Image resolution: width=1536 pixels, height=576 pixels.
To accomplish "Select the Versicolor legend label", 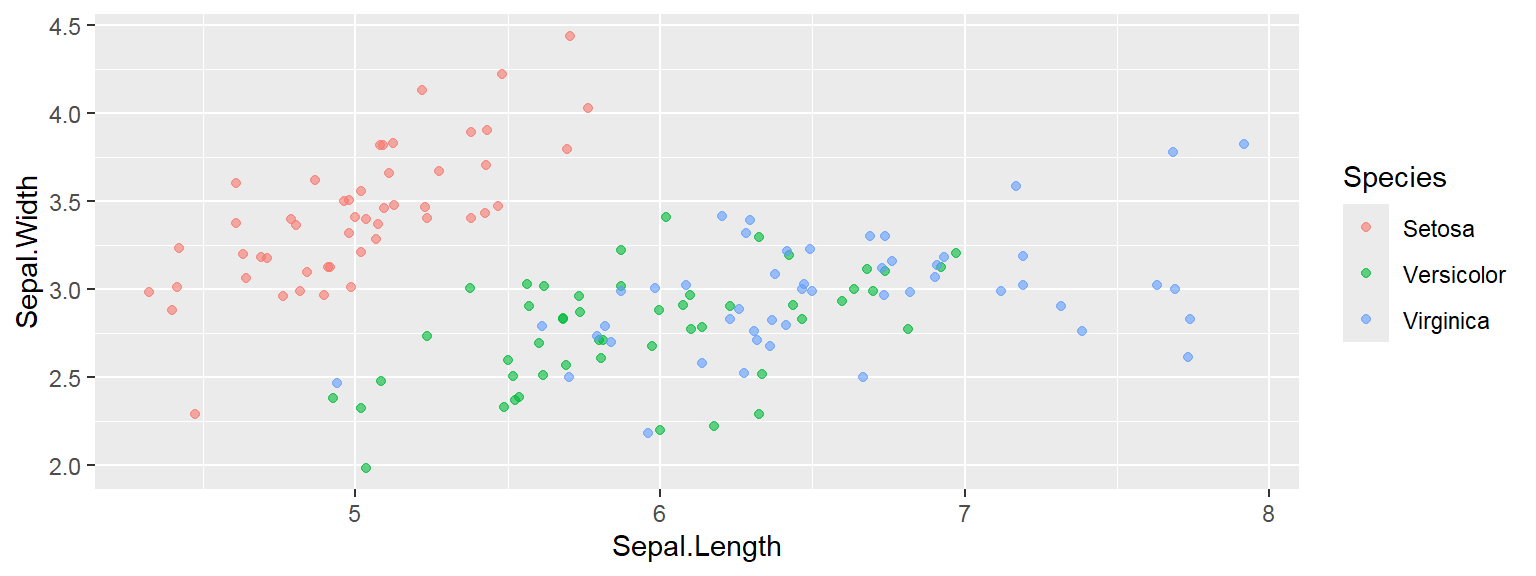I will pos(1454,274).
